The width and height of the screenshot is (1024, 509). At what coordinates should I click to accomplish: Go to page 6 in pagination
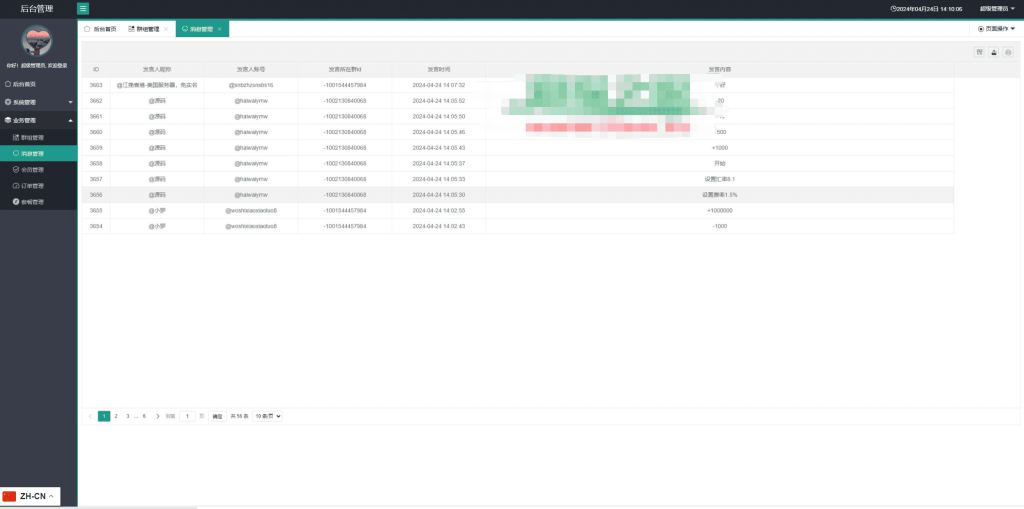(144, 416)
